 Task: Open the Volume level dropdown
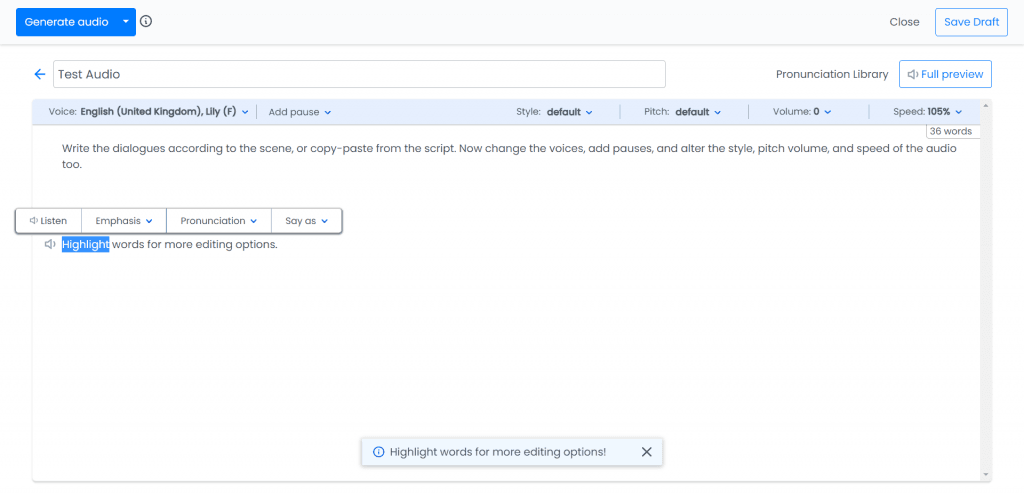[x=802, y=112]
